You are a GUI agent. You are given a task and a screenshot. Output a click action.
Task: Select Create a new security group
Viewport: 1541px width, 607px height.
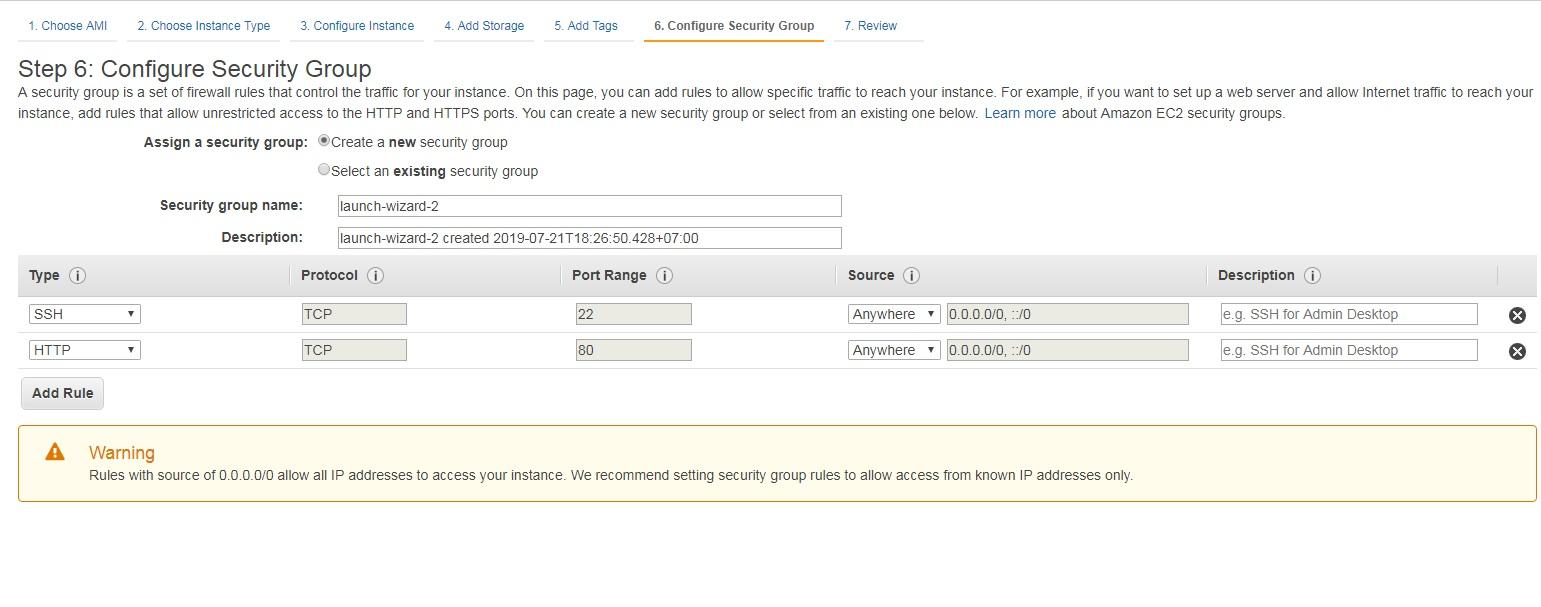click(324, 141)
